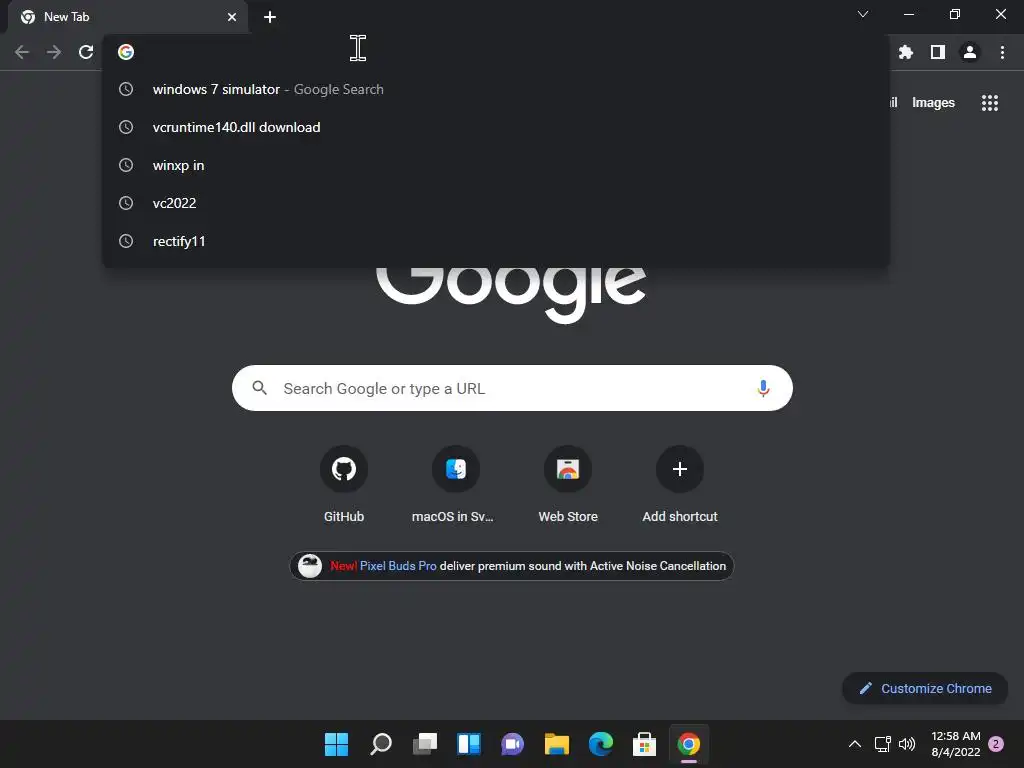This screenshot has width=1024, height=768.
Task: Choose the winxp in suggestion
Action: [x=496, y=165]
